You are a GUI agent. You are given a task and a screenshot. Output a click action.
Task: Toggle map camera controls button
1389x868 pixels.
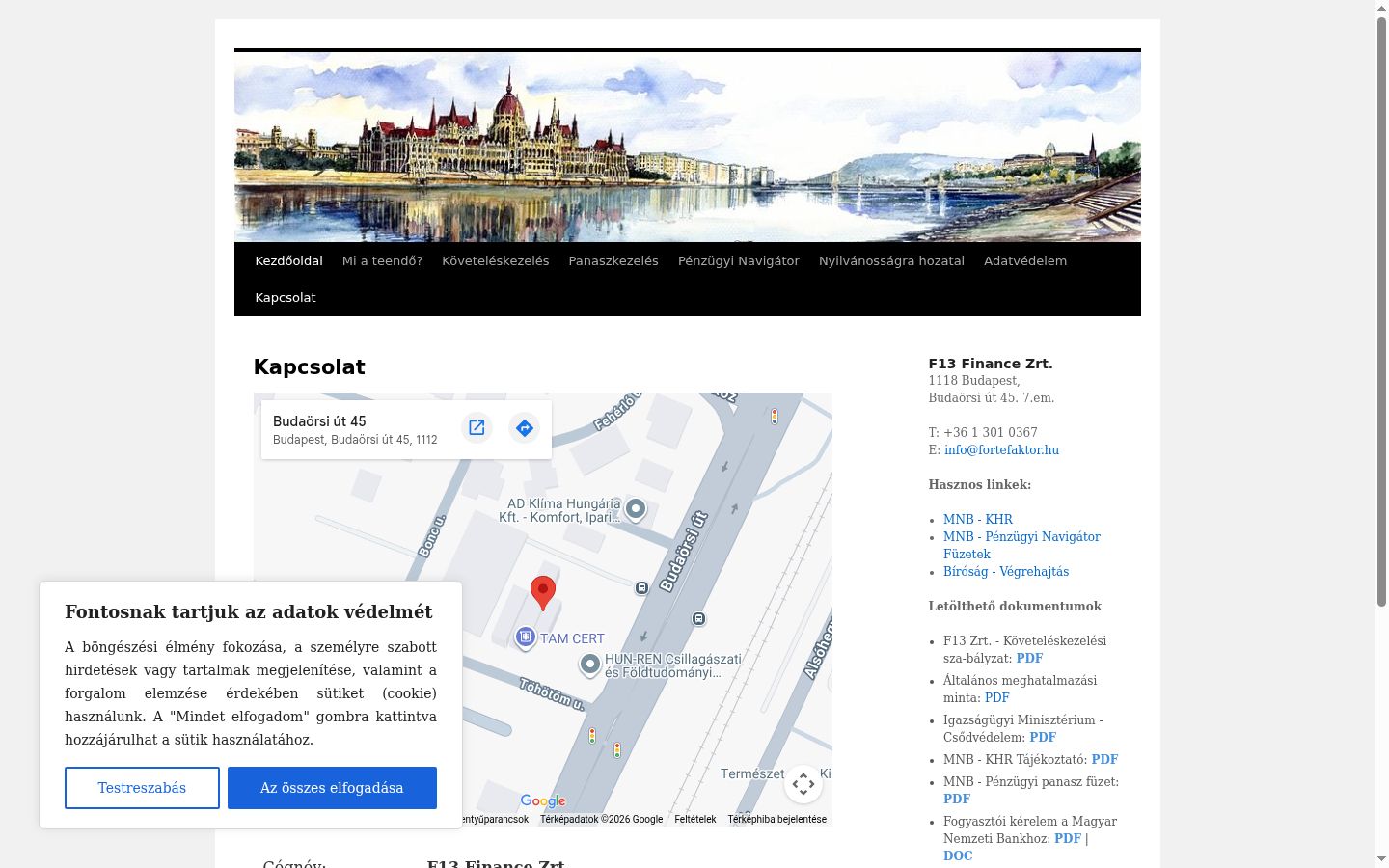(x=803, y=784)
